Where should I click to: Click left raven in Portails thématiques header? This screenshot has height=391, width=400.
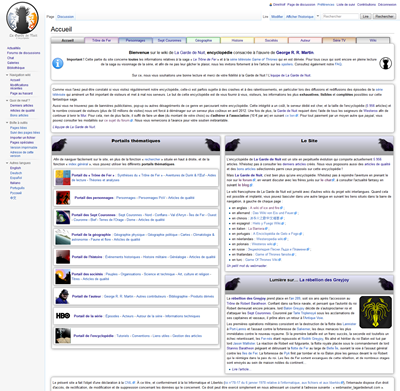(60, 145)
